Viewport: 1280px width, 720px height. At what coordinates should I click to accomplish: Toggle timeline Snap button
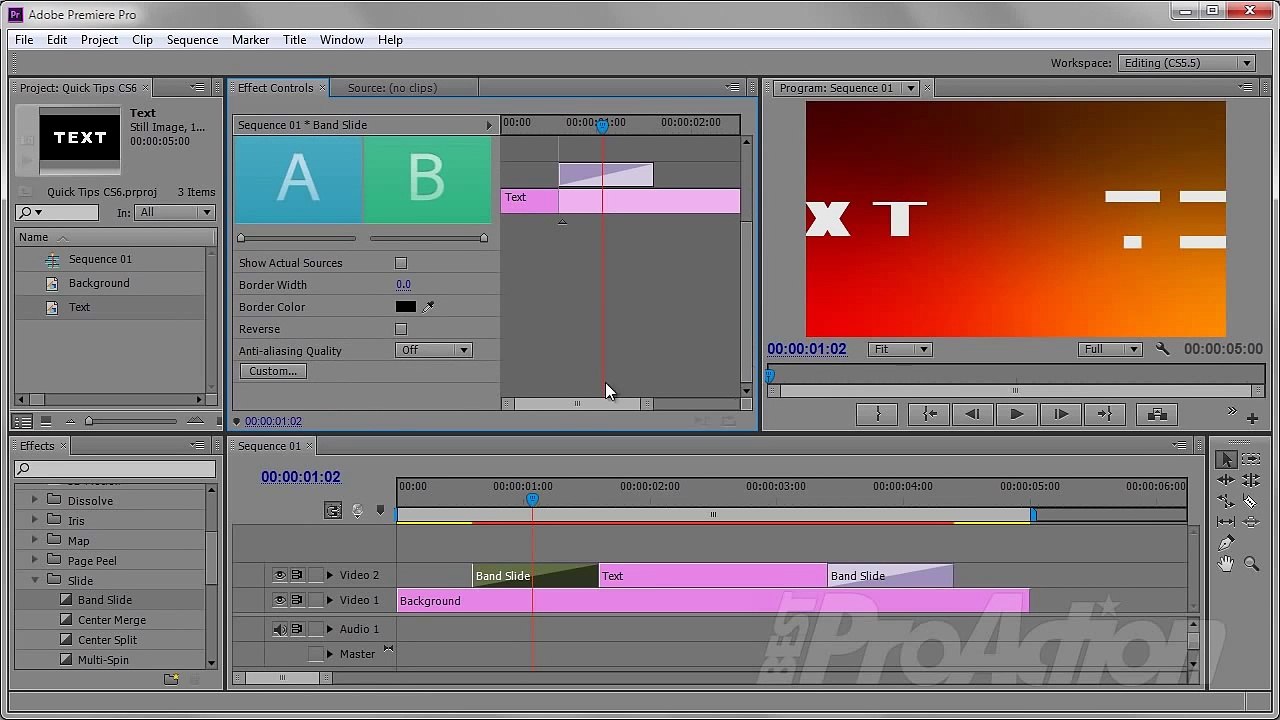tap(333, 511)
